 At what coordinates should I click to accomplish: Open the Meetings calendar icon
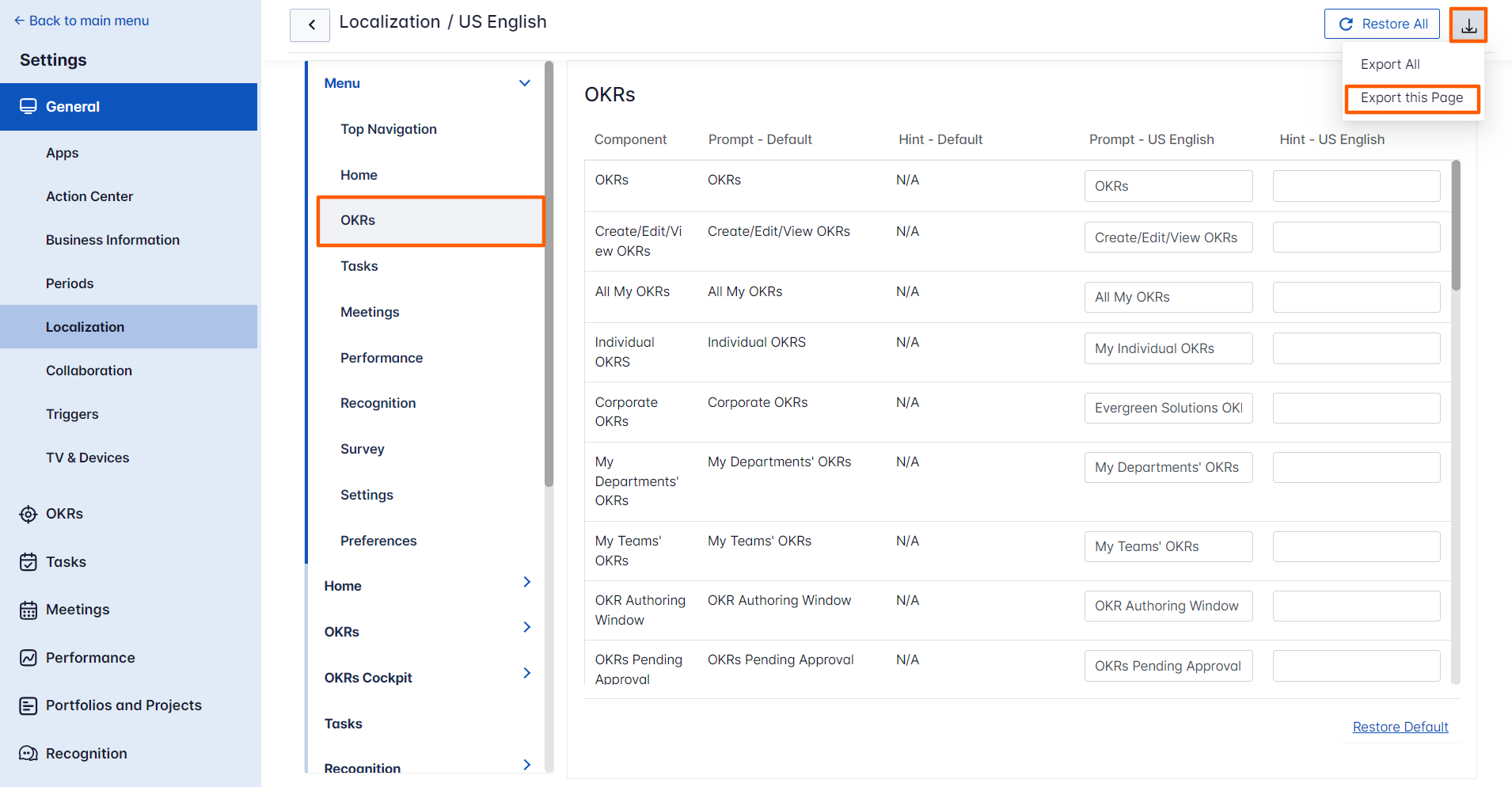[x=28, y=609]
